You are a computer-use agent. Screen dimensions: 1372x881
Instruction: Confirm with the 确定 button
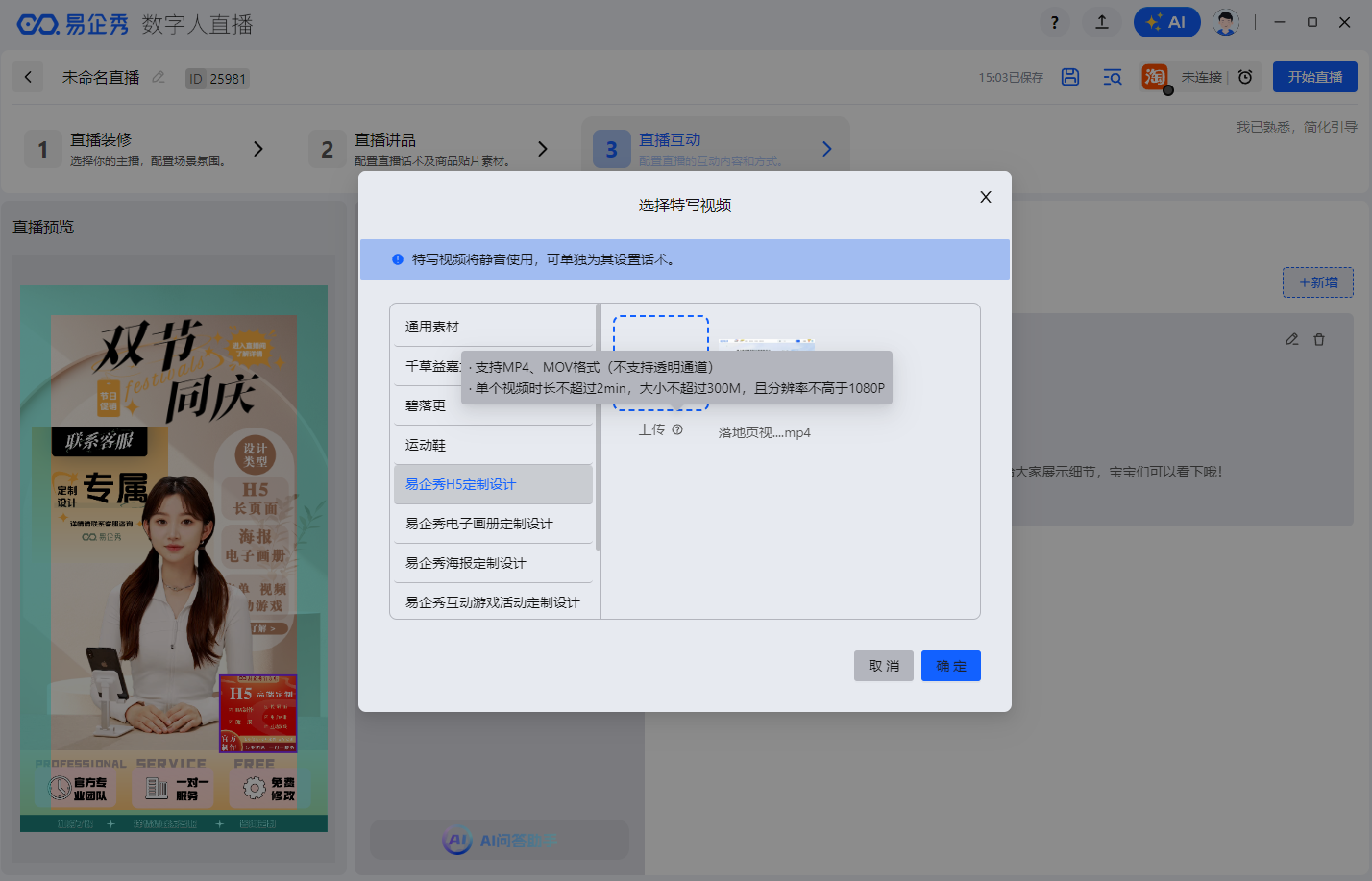(x=951, y=666)
